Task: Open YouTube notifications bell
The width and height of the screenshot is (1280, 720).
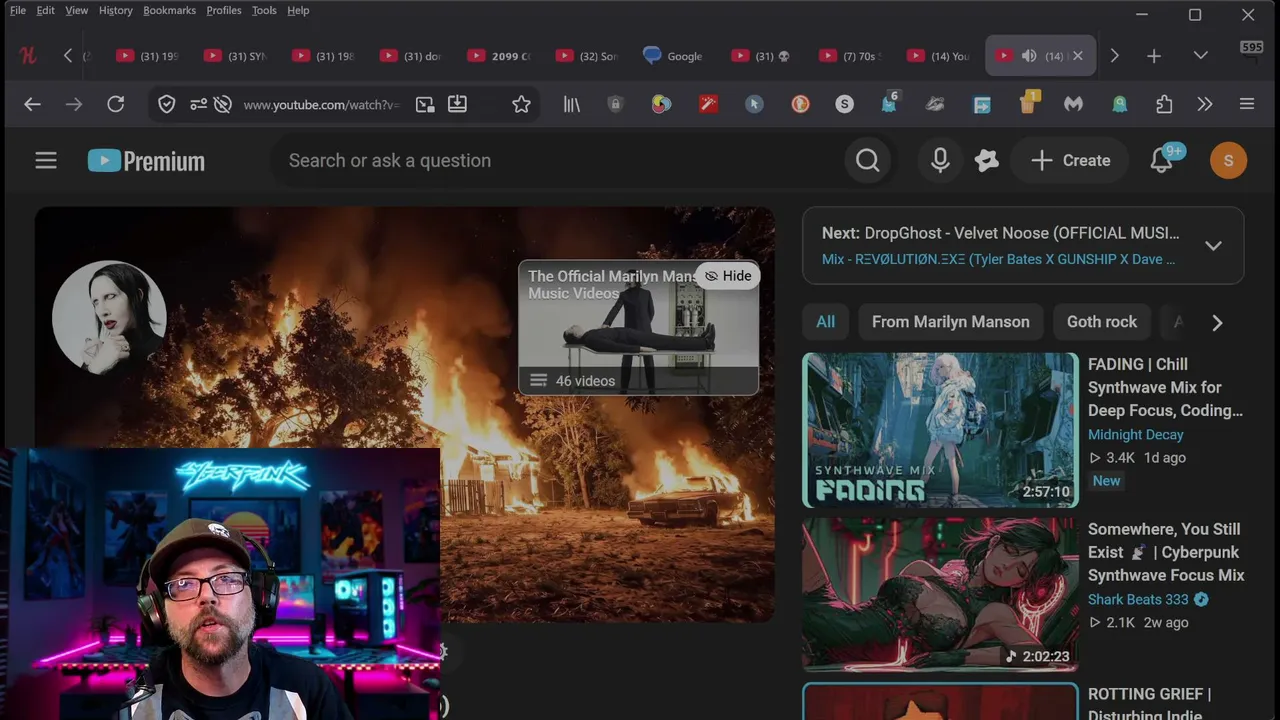Action: pos(1162,160)
